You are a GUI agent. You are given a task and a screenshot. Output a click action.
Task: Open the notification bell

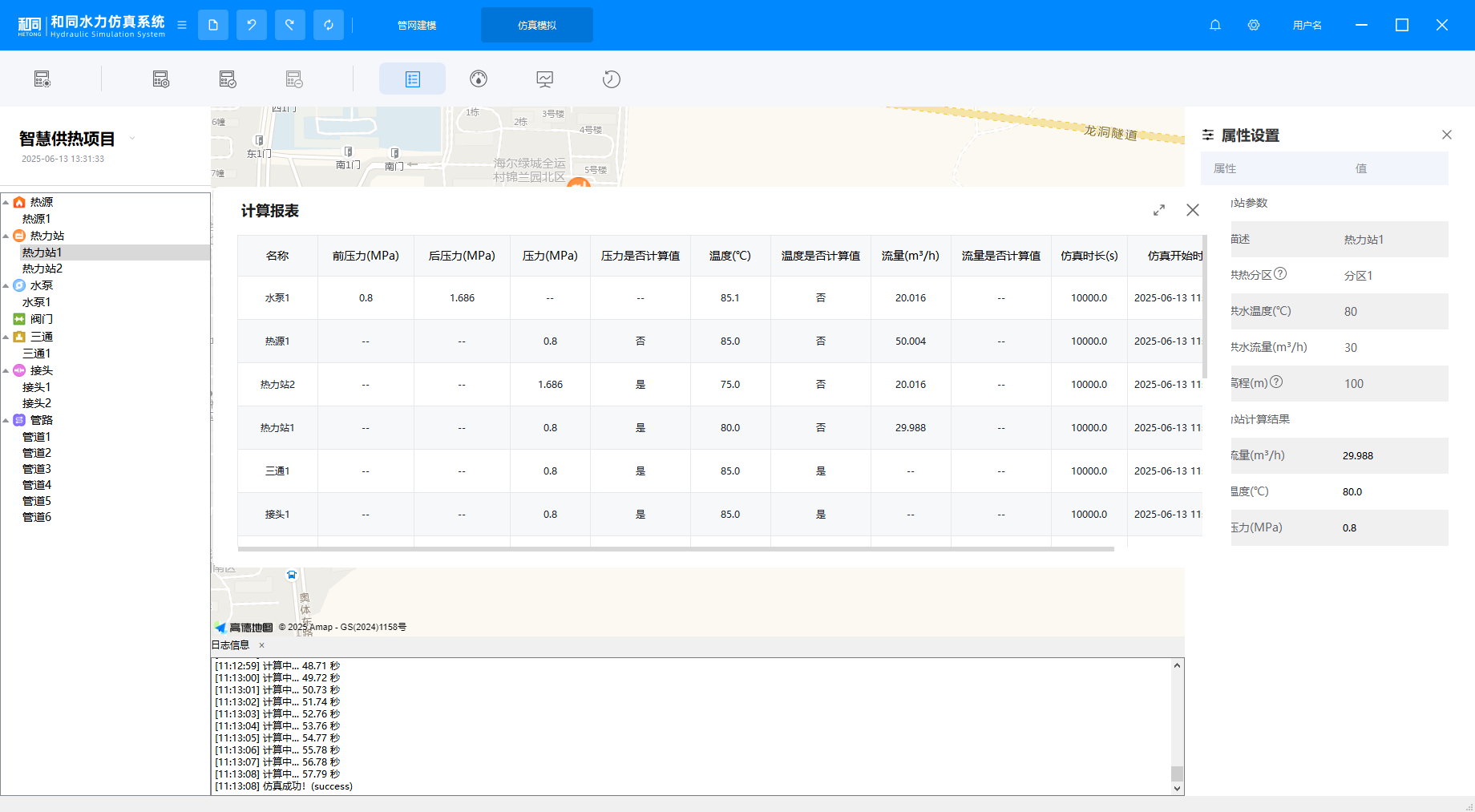point(1215,25)
